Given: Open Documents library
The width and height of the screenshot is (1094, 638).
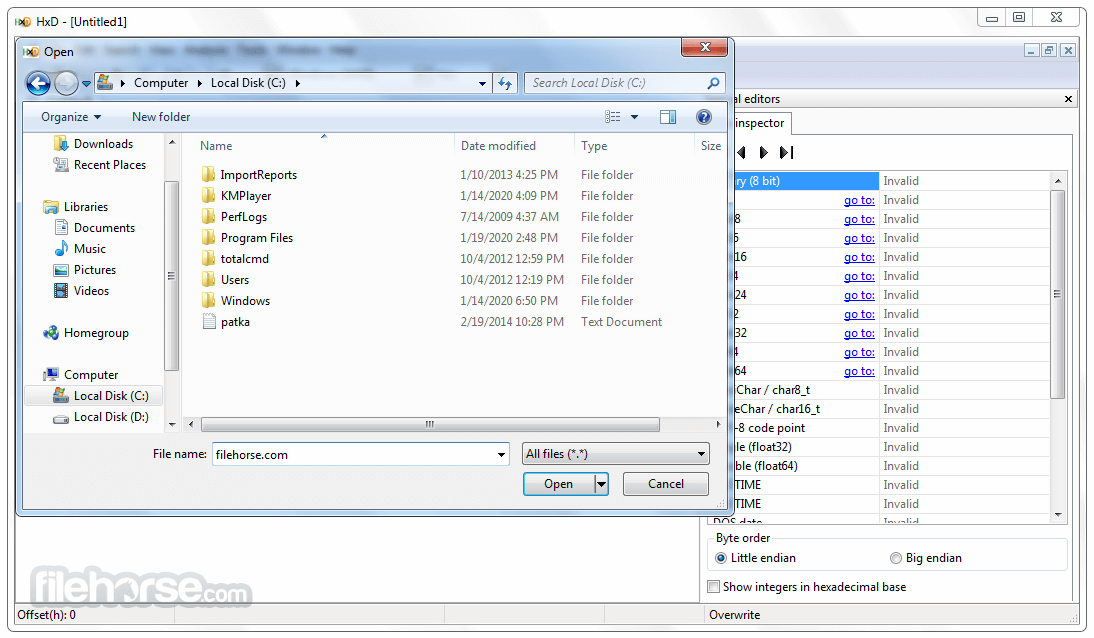Looking at the screenshot, I should (x=104, y=228).
